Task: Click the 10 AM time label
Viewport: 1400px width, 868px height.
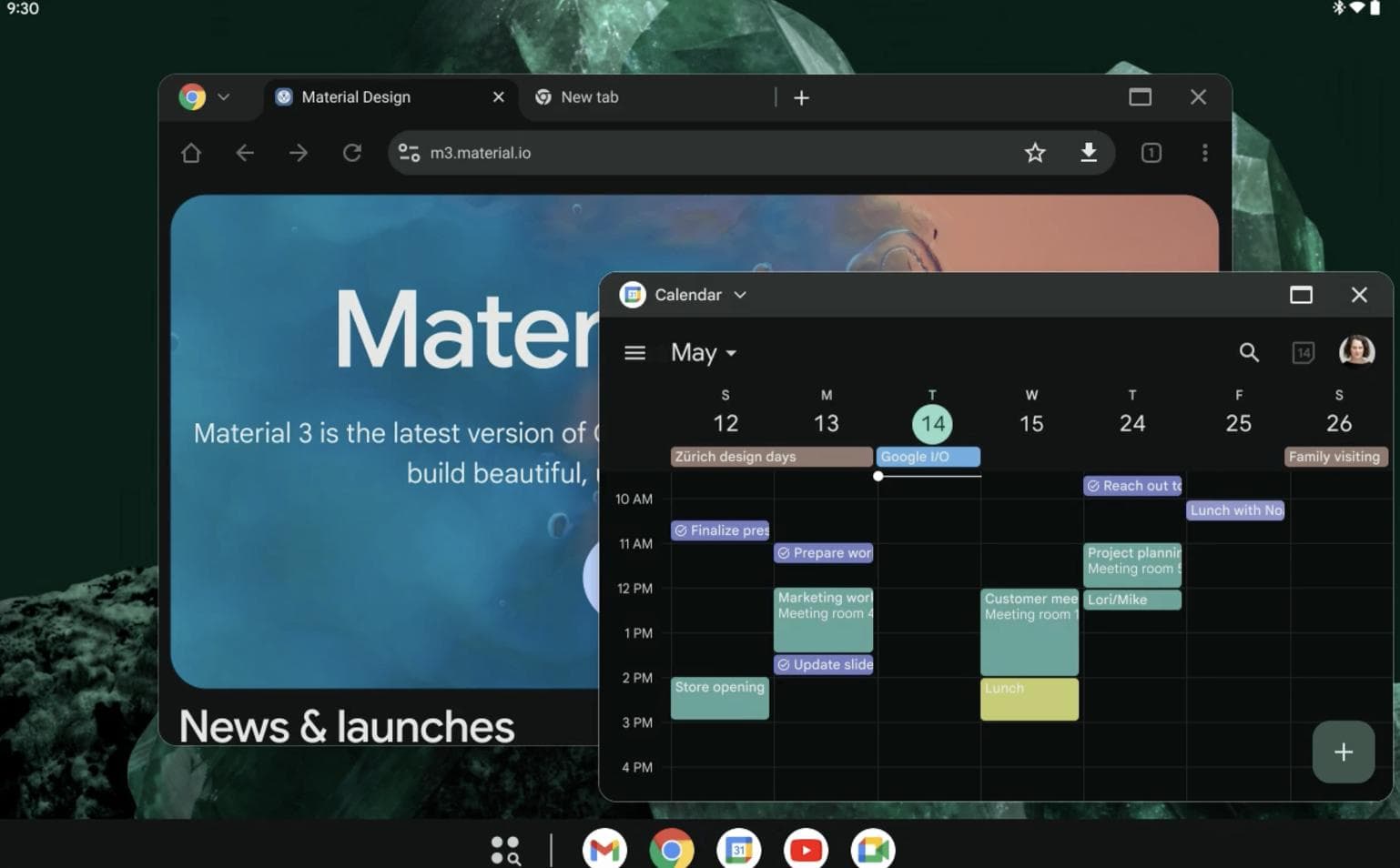Action: pos(634,499)
